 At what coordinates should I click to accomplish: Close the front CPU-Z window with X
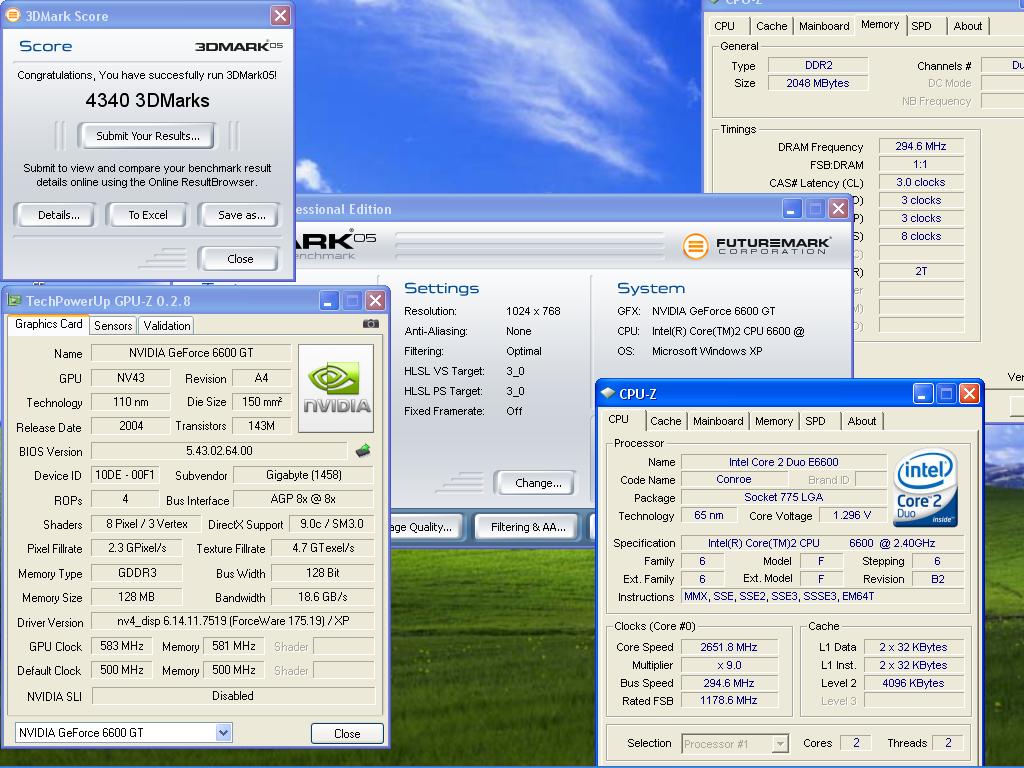pyautogui.click(x=969, y=393)
